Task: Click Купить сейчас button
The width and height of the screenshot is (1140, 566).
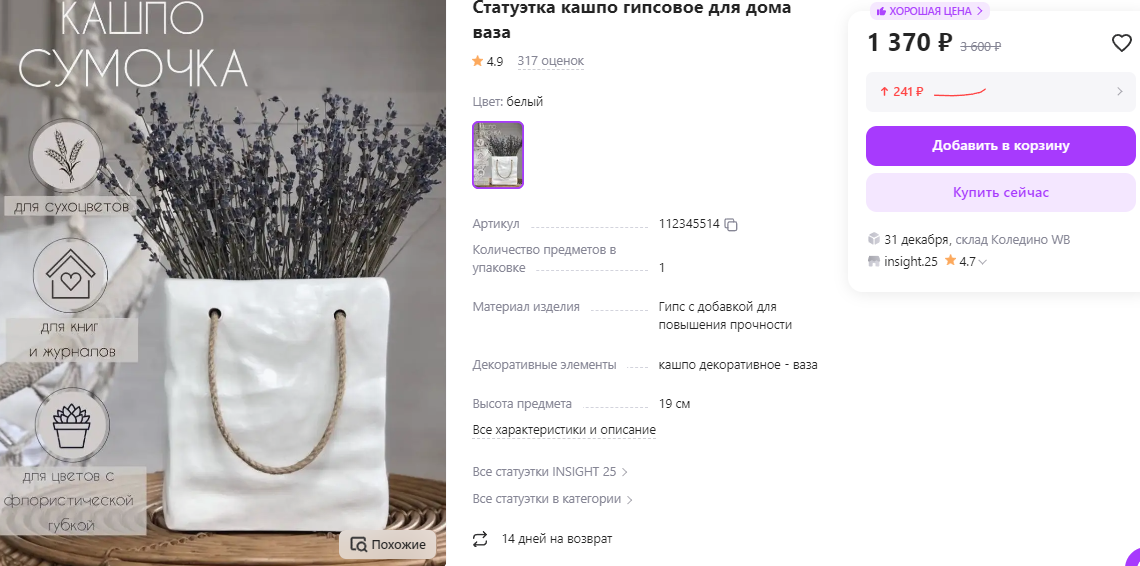Action: [1000, 193]
